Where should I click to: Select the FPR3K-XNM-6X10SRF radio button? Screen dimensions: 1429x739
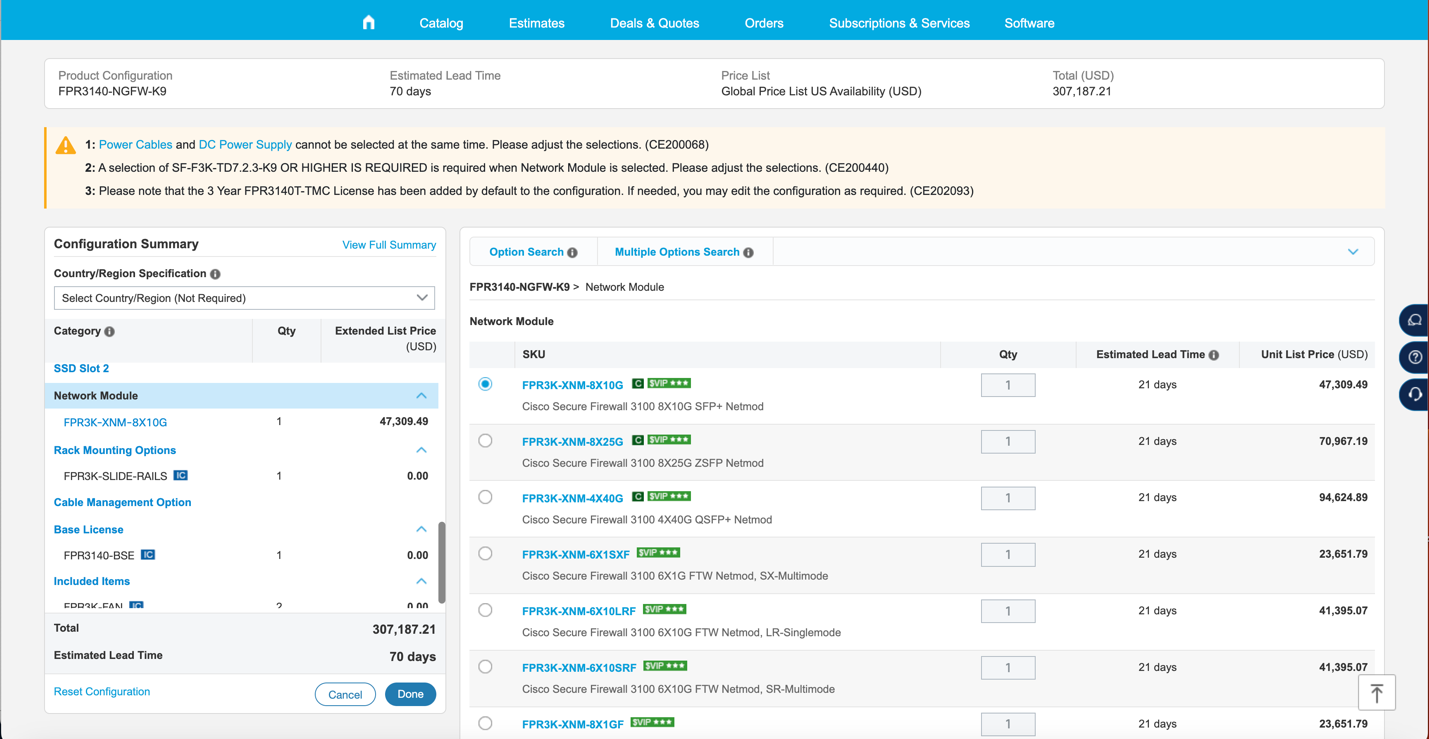485,666
